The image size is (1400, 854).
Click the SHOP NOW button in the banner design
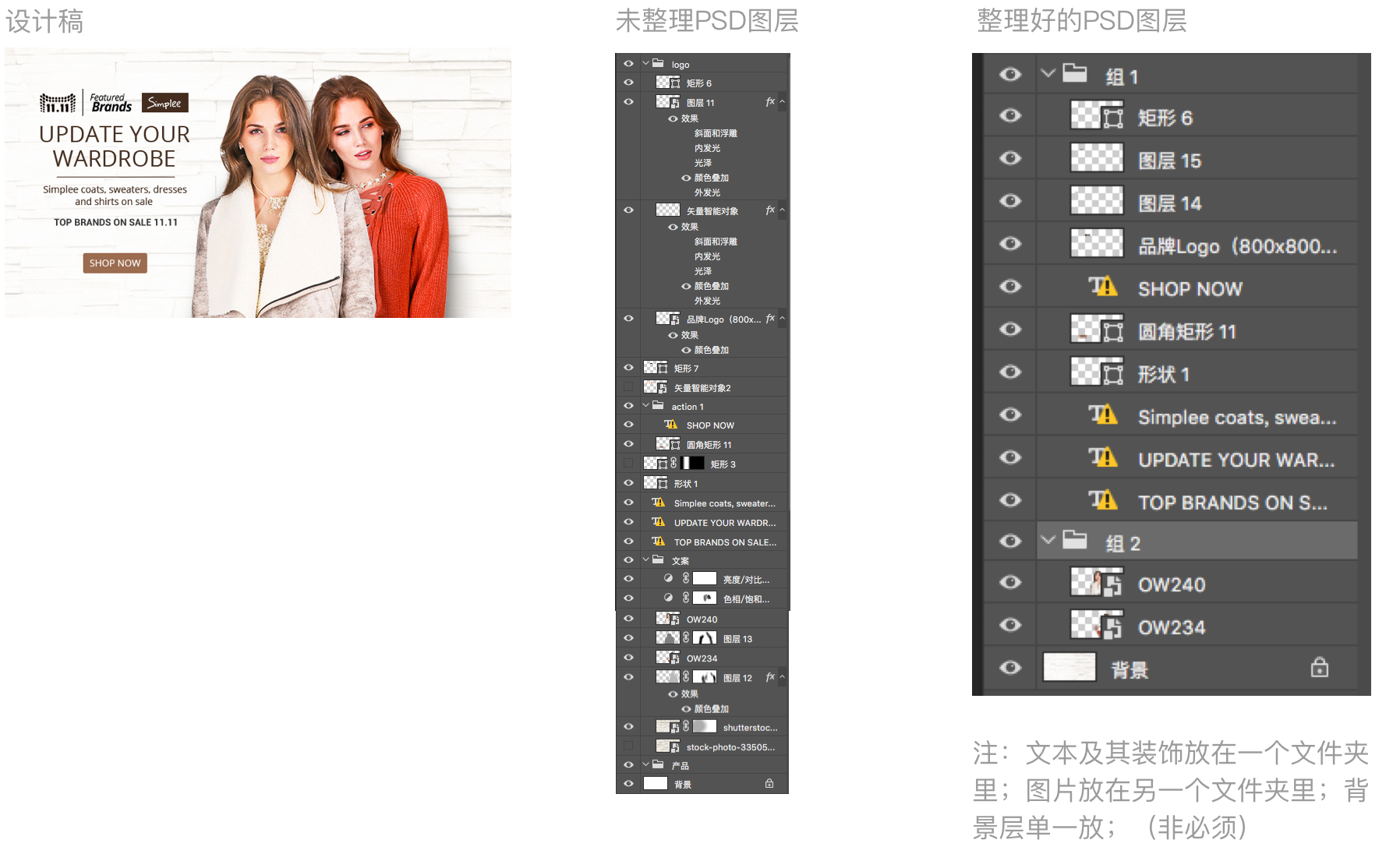click(115, 263)
